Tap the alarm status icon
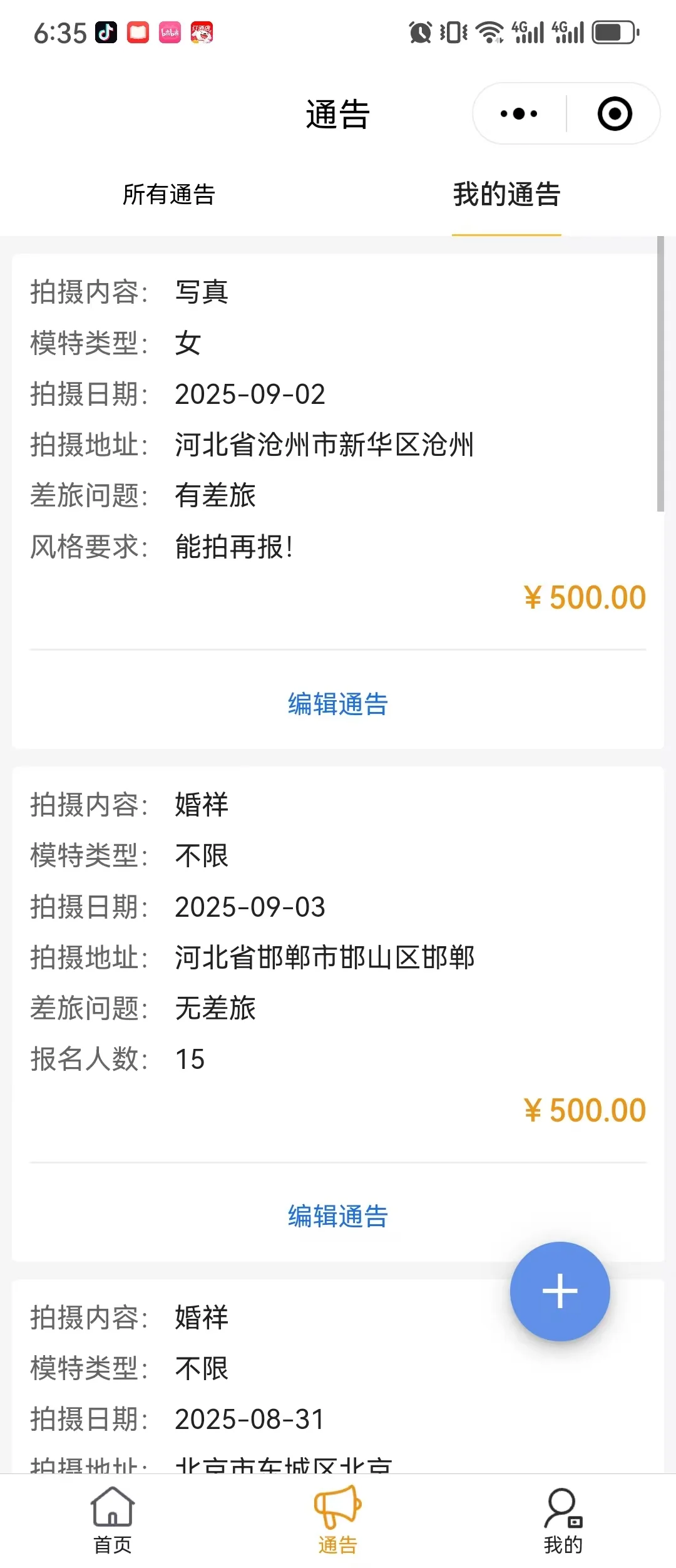This screenshot has height=1568, width=676. [420, 32]
